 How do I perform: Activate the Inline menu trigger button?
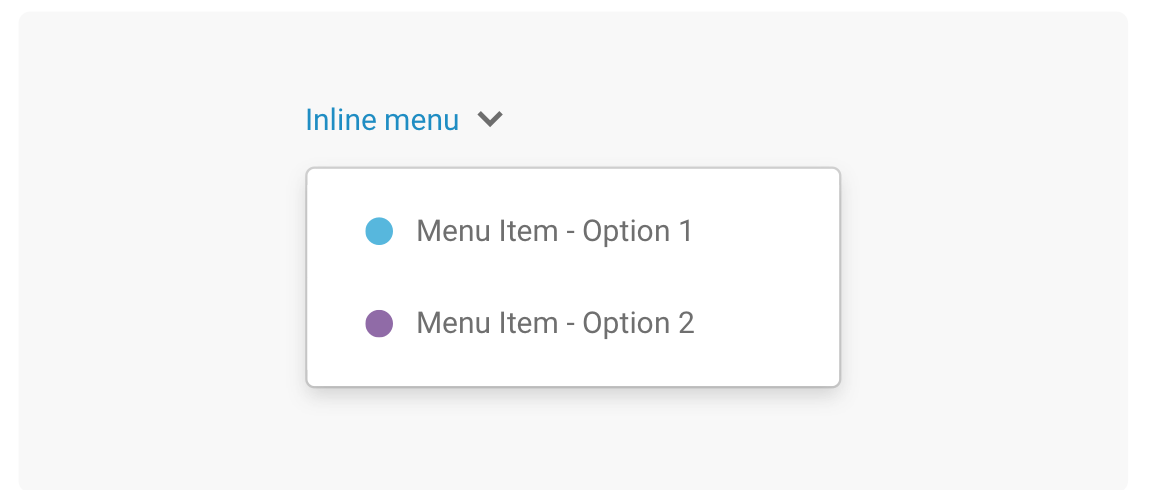click(404, 119)
